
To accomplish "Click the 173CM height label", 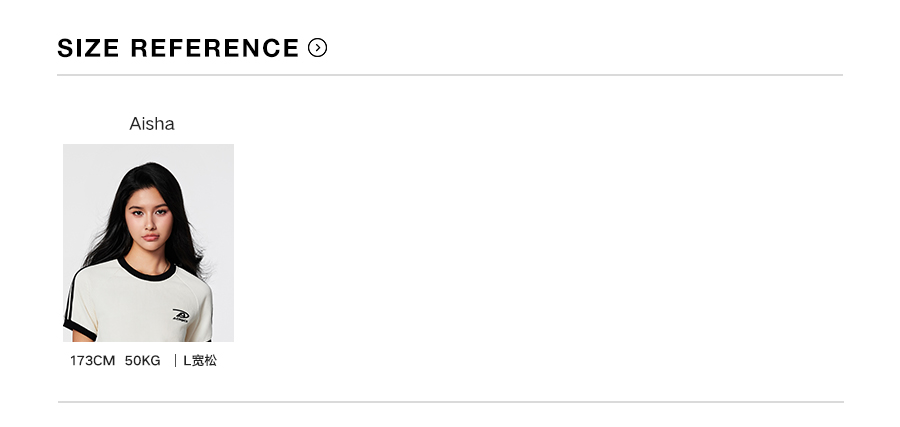I will (x=92, y=360).
